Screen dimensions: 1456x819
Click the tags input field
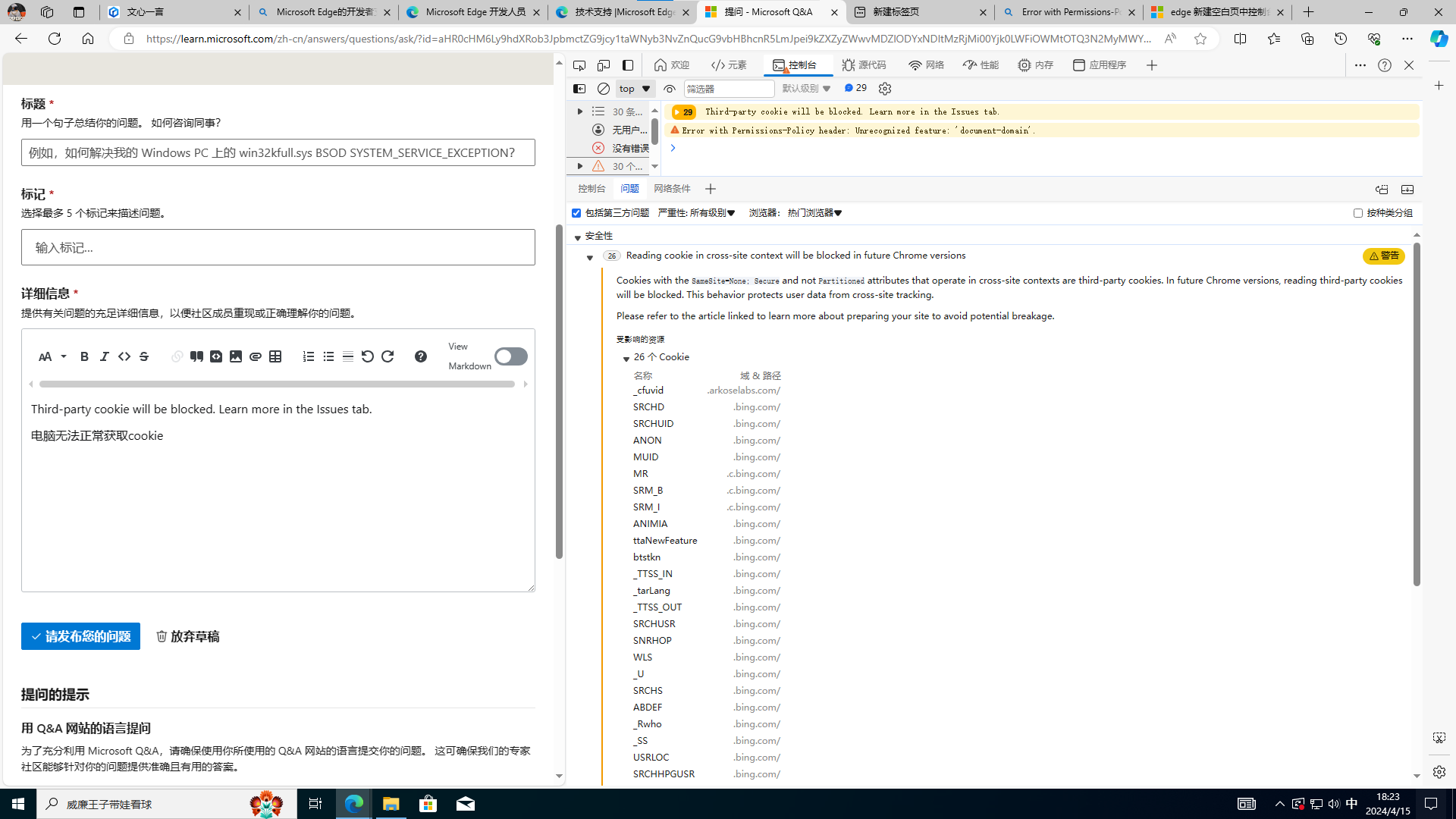coord(278,247)
